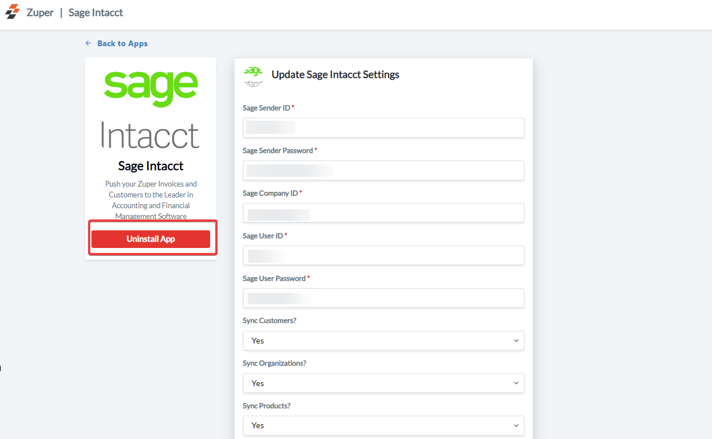Go back to Apps

point(122,44)
